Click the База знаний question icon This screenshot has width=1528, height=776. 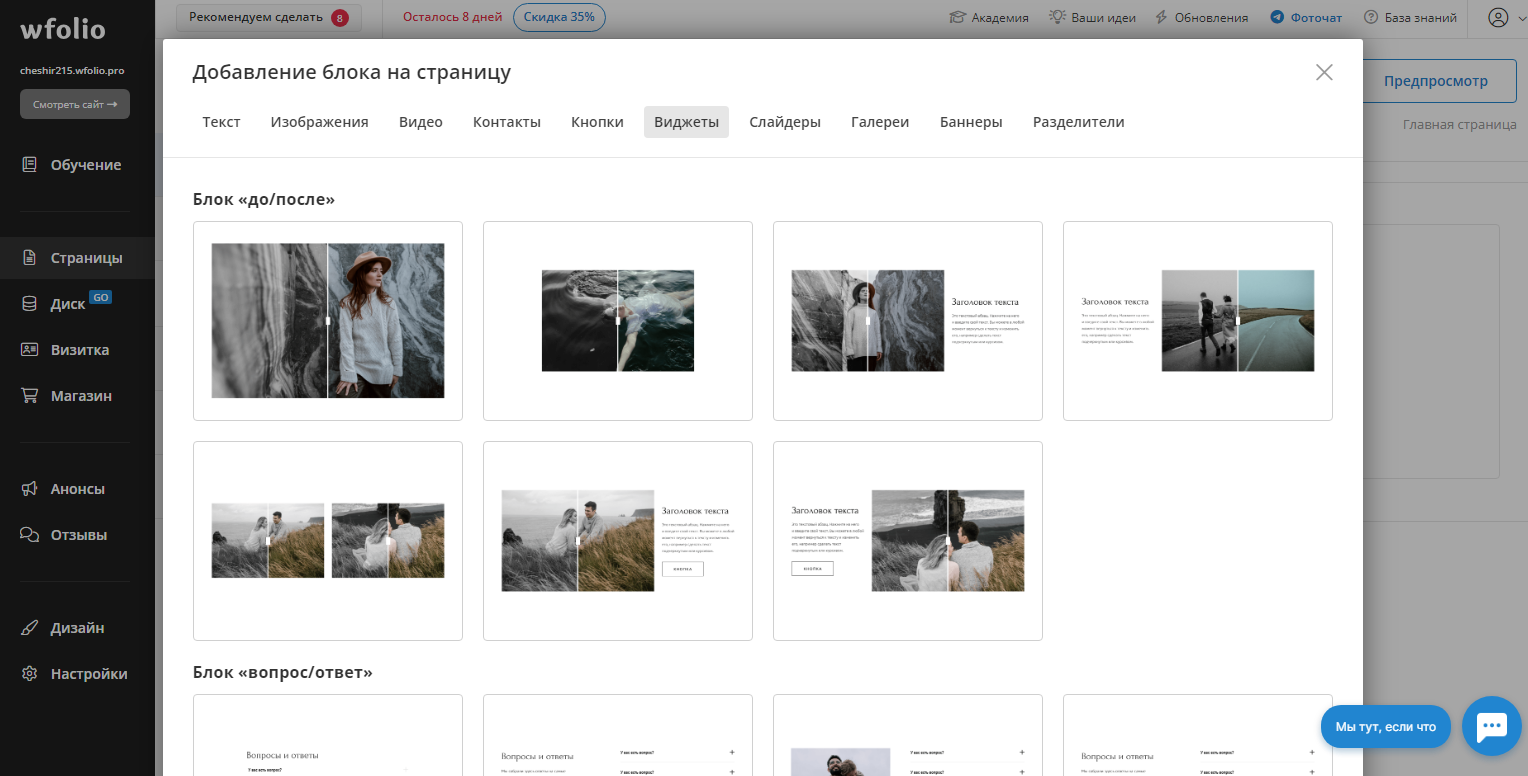(1370, 17)
